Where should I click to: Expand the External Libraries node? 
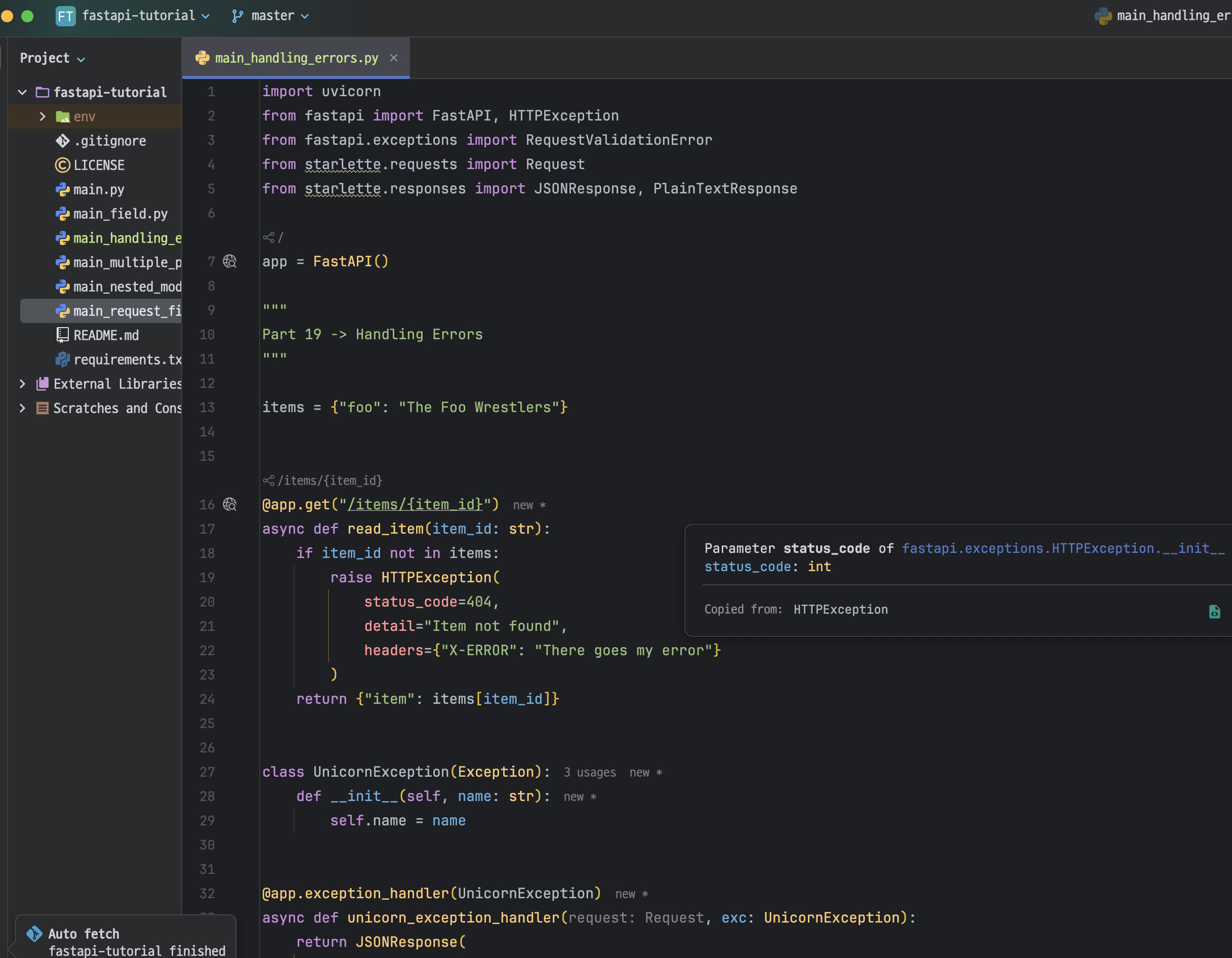pyautogui.click(x=22, y=384)
